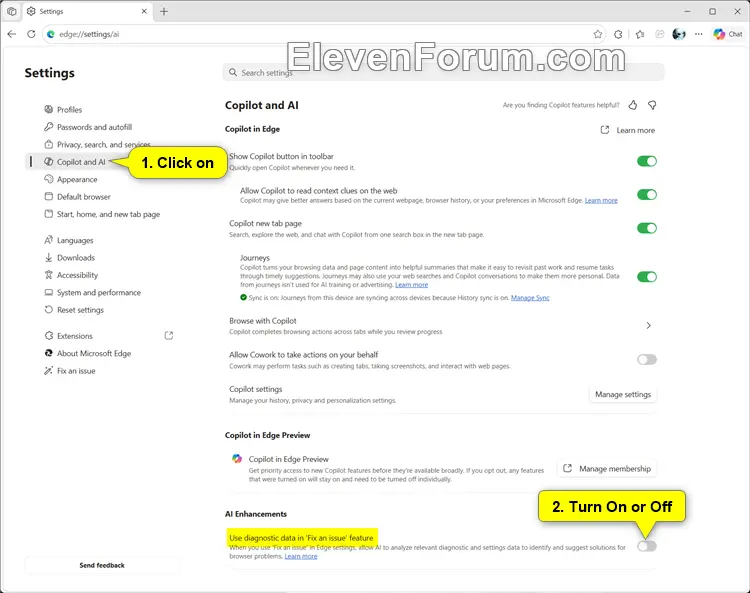The height and width of the screenshot is (593, 750).
Task: Click the Copilot in Edge Preview logo
Action: (x=237, y=459)
